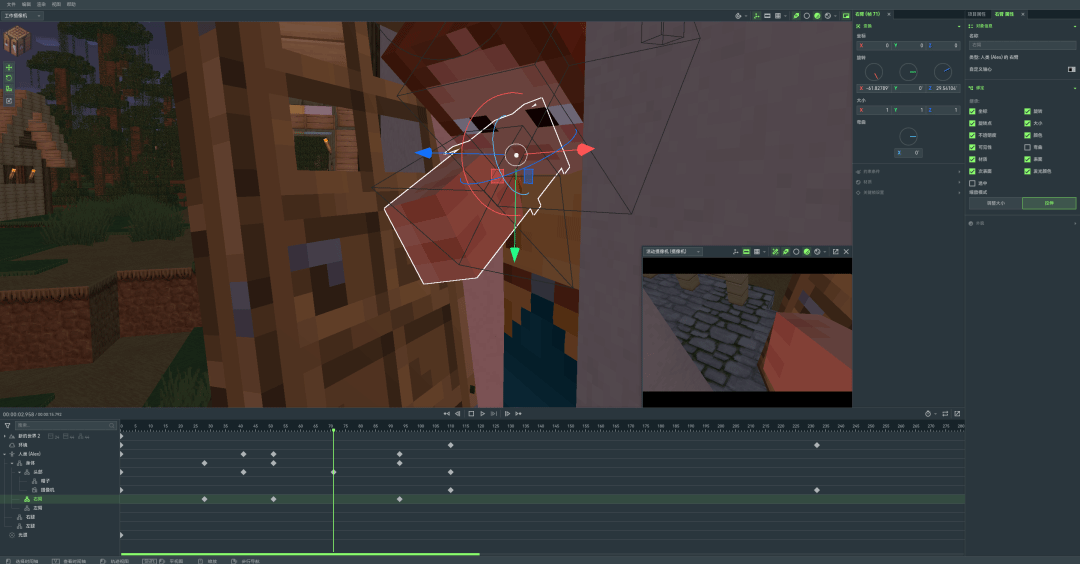Click the timeline search field
The height and width of the screenshot is (564, 1080).
(65, 426)
